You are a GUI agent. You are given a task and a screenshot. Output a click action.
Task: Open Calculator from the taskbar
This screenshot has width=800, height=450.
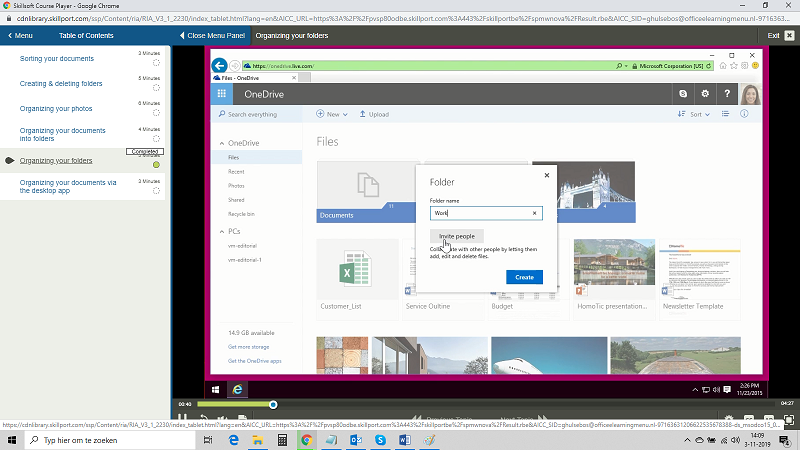click(x=282, y=440)
